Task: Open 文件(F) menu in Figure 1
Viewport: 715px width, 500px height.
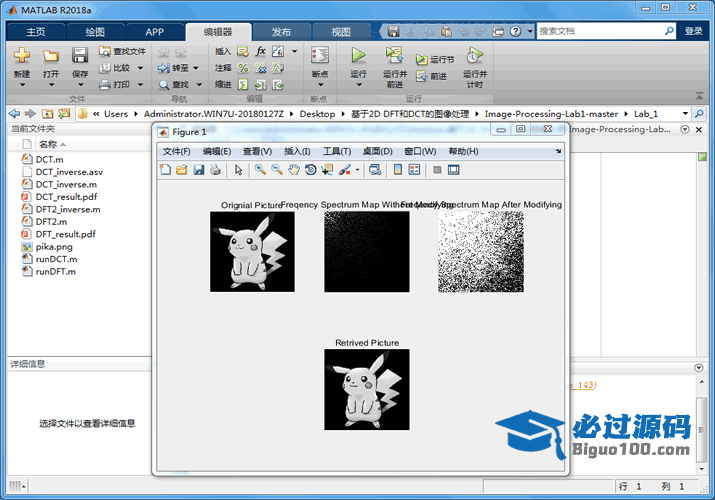Action: [x=176, y=151]
